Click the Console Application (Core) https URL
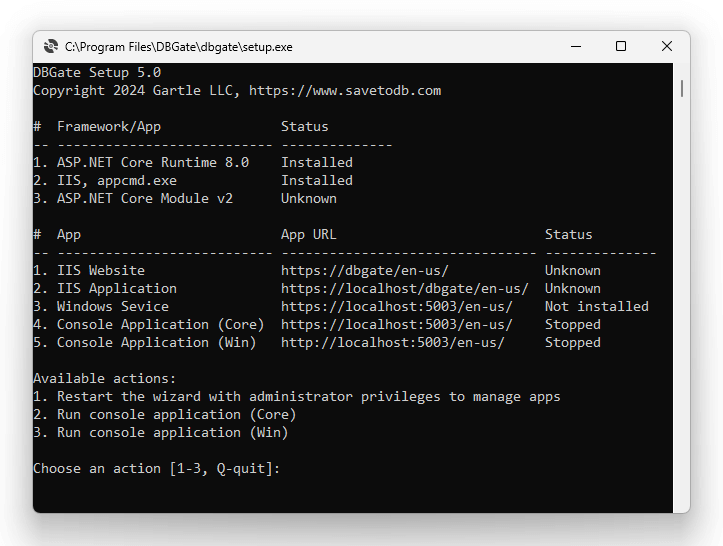 397,325
